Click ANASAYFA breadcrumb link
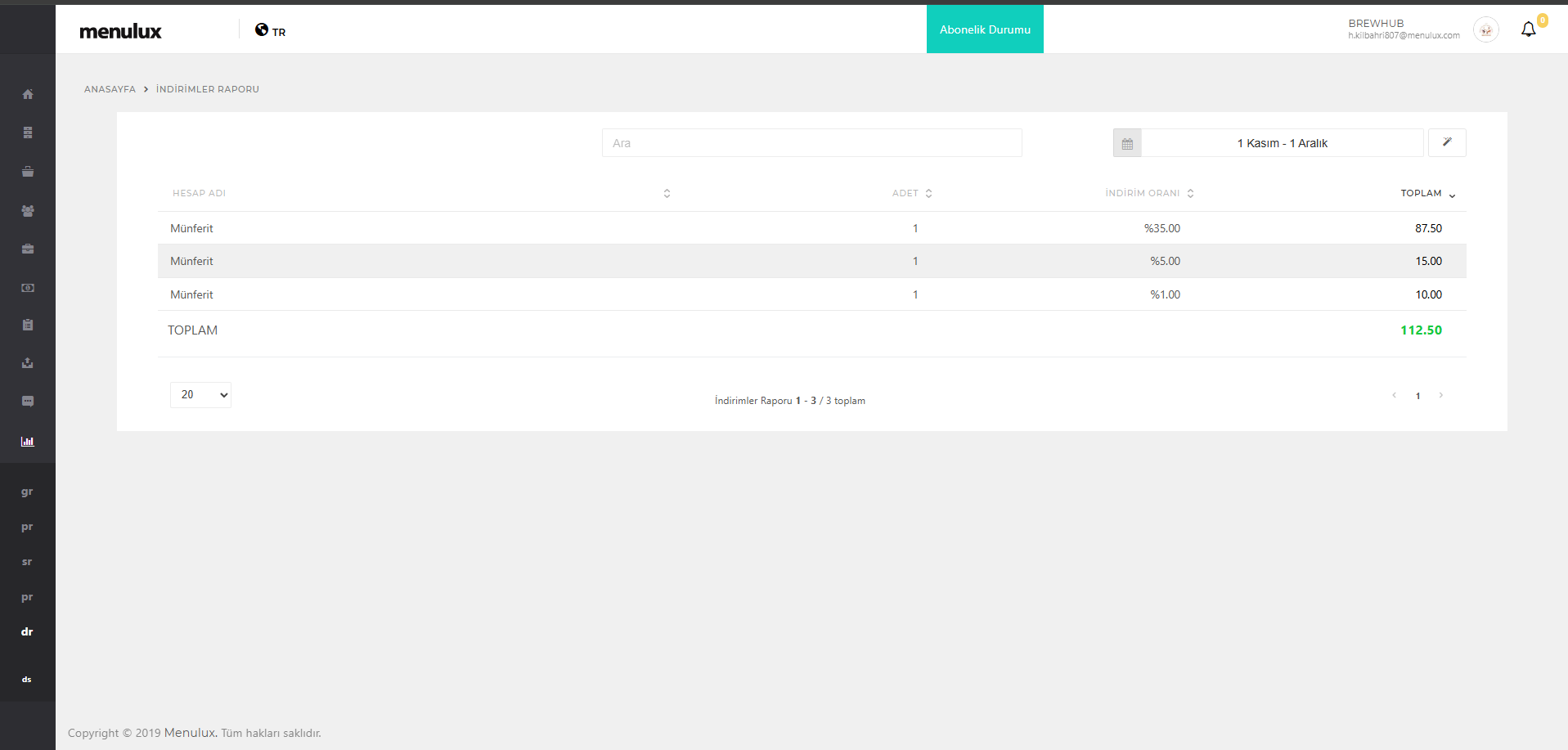The width and height of the screenshot is (1568, 750). (110, 89)
